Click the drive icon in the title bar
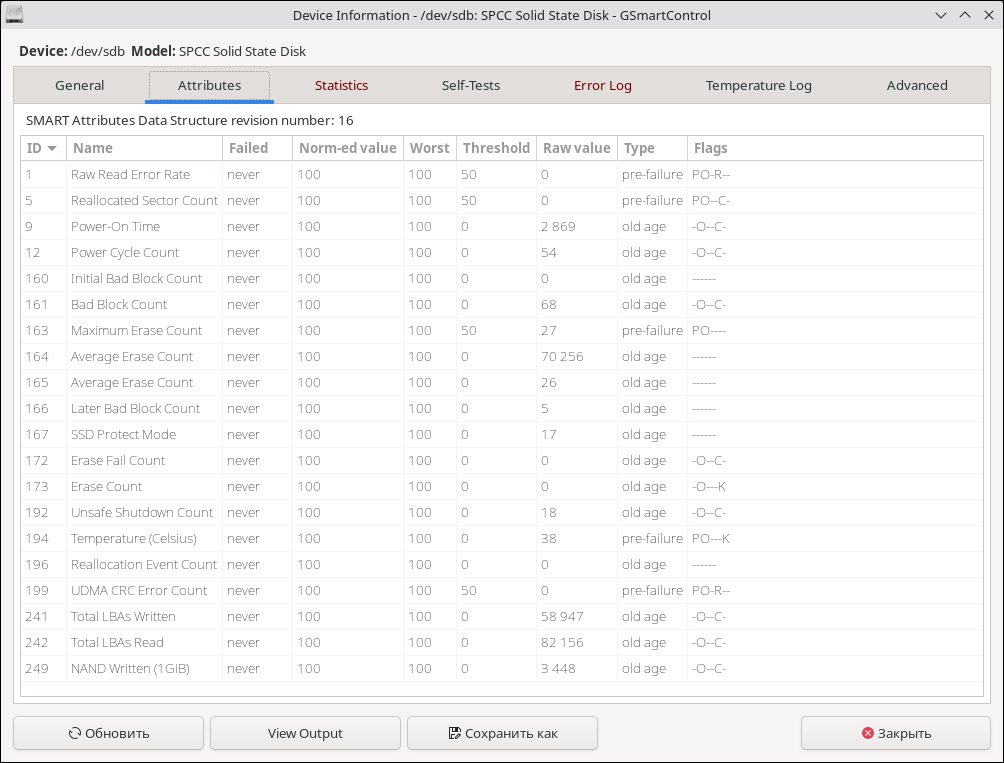Viewport: 1004px width, 763px height. (16, 15)
